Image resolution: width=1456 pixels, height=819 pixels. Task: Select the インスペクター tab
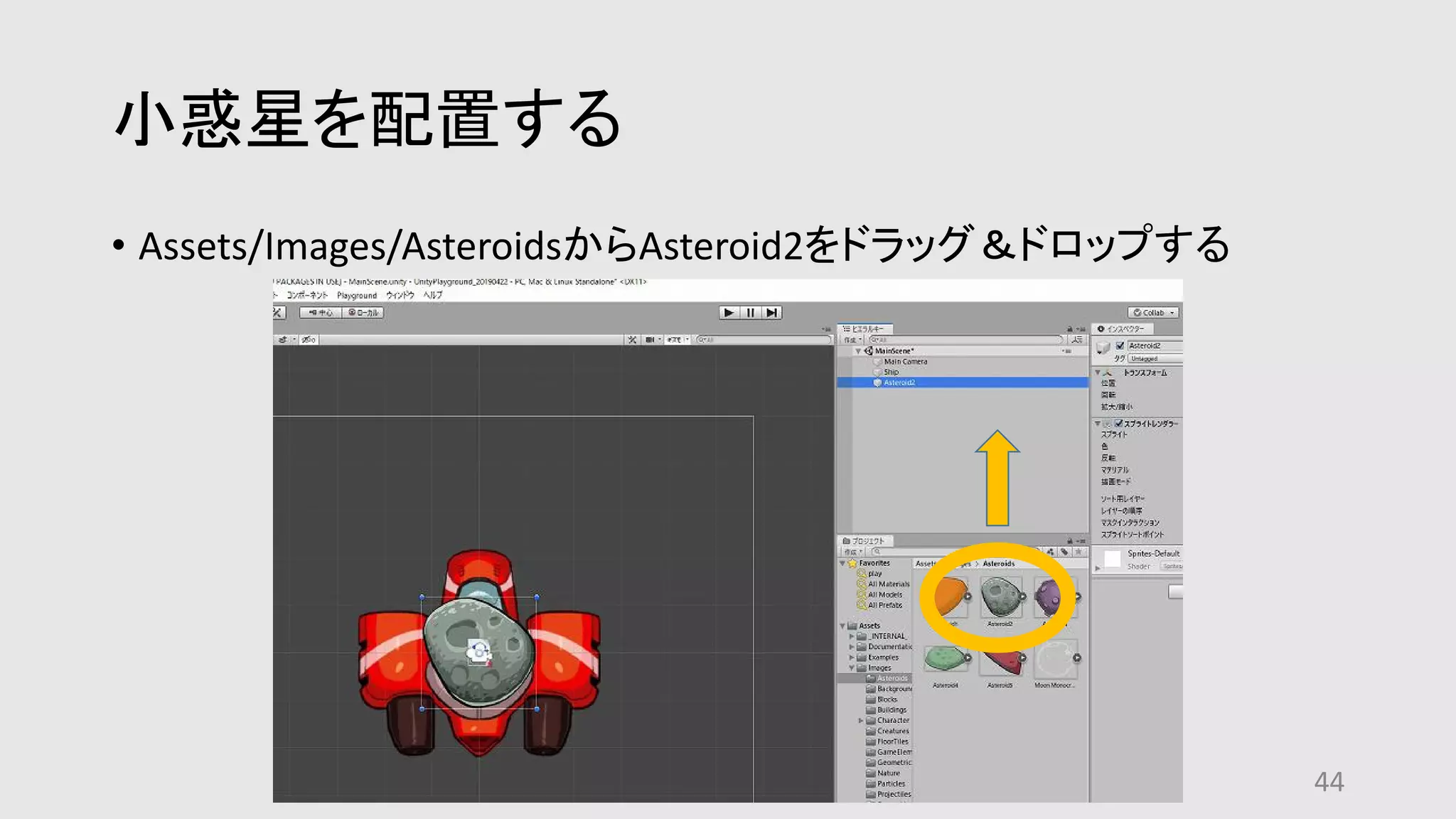1123,329
